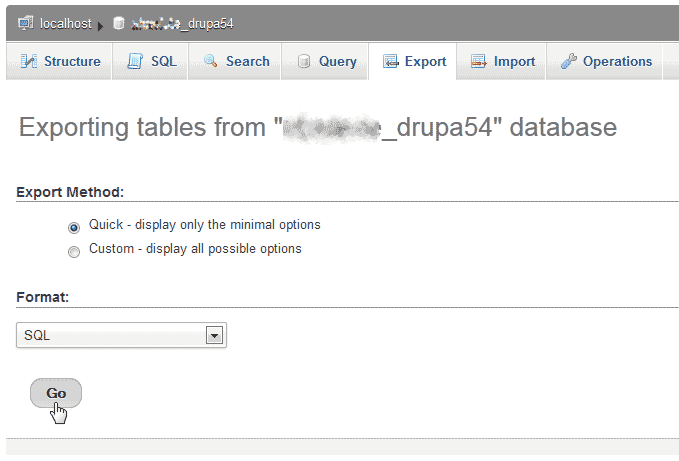Open the Format dropdown arrow
679x461 pixels.
click(213, 336)
